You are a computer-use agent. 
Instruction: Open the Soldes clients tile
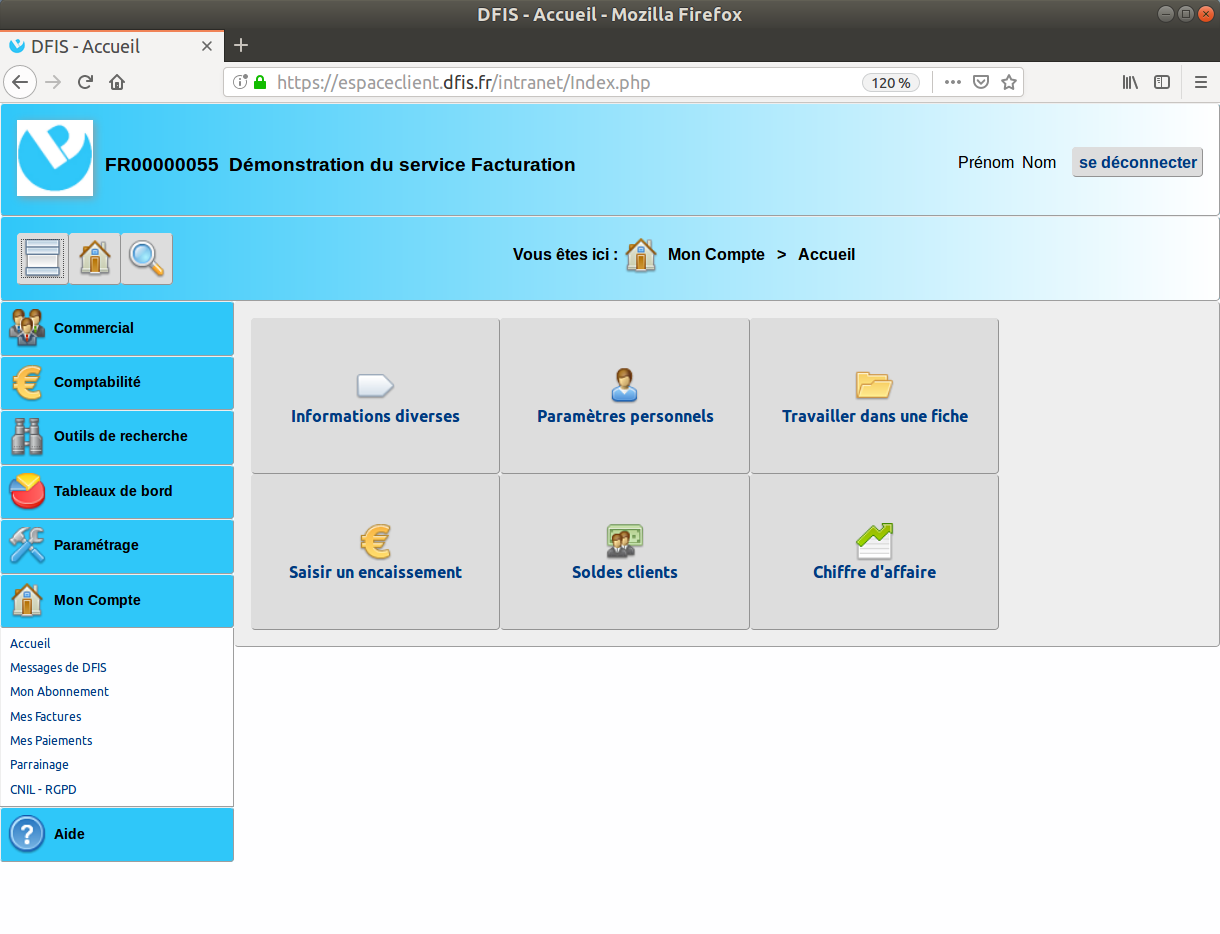(625, 552)
